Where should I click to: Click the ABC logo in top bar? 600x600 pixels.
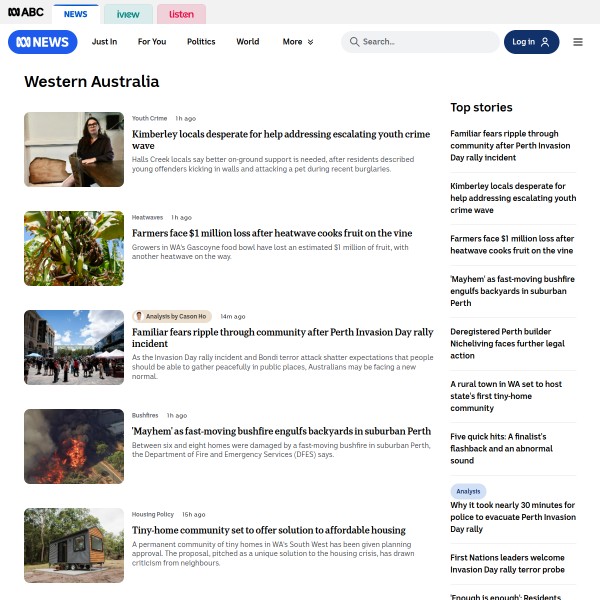[x=26, y=12]
